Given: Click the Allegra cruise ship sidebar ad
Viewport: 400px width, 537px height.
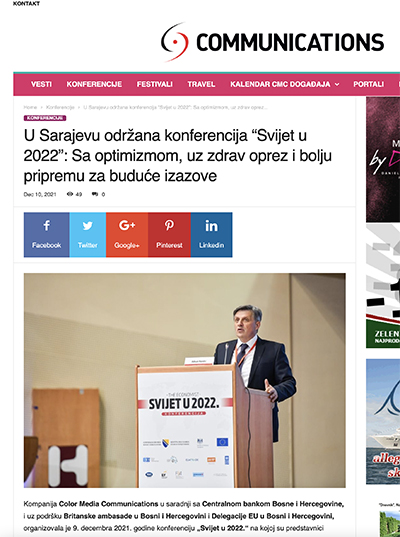Looking at the screenshot, I should 383,421.
